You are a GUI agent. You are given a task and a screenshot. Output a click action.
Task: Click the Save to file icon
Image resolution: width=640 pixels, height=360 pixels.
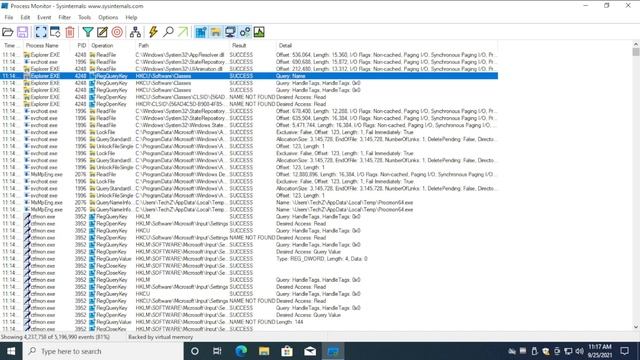(22, 32)
